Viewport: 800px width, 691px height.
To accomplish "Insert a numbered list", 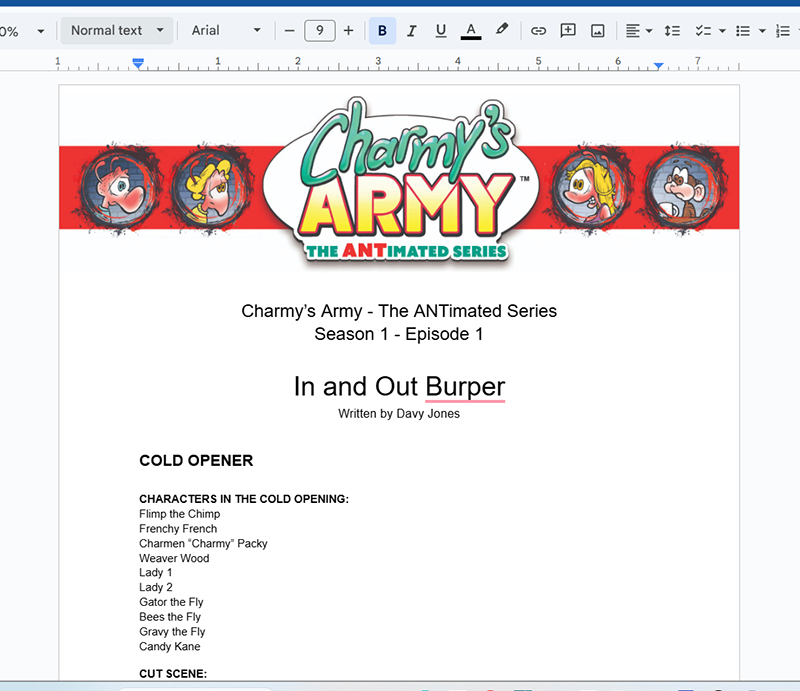I will click(x=783, y=31).
